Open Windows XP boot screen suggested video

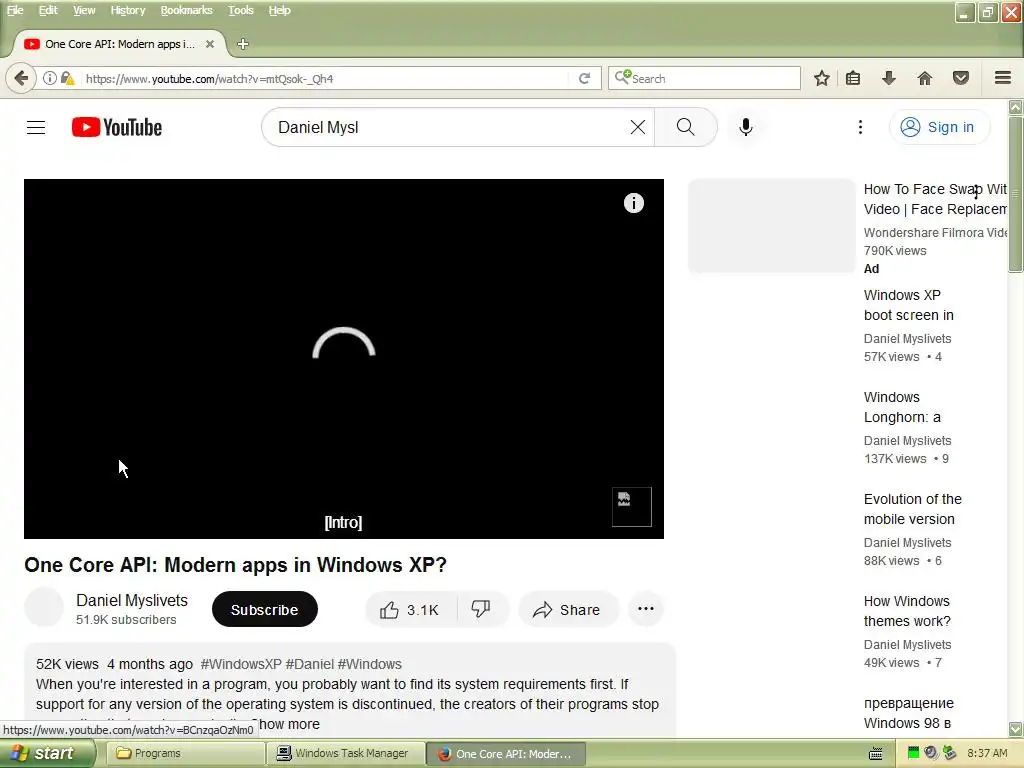tap(908, 305)
